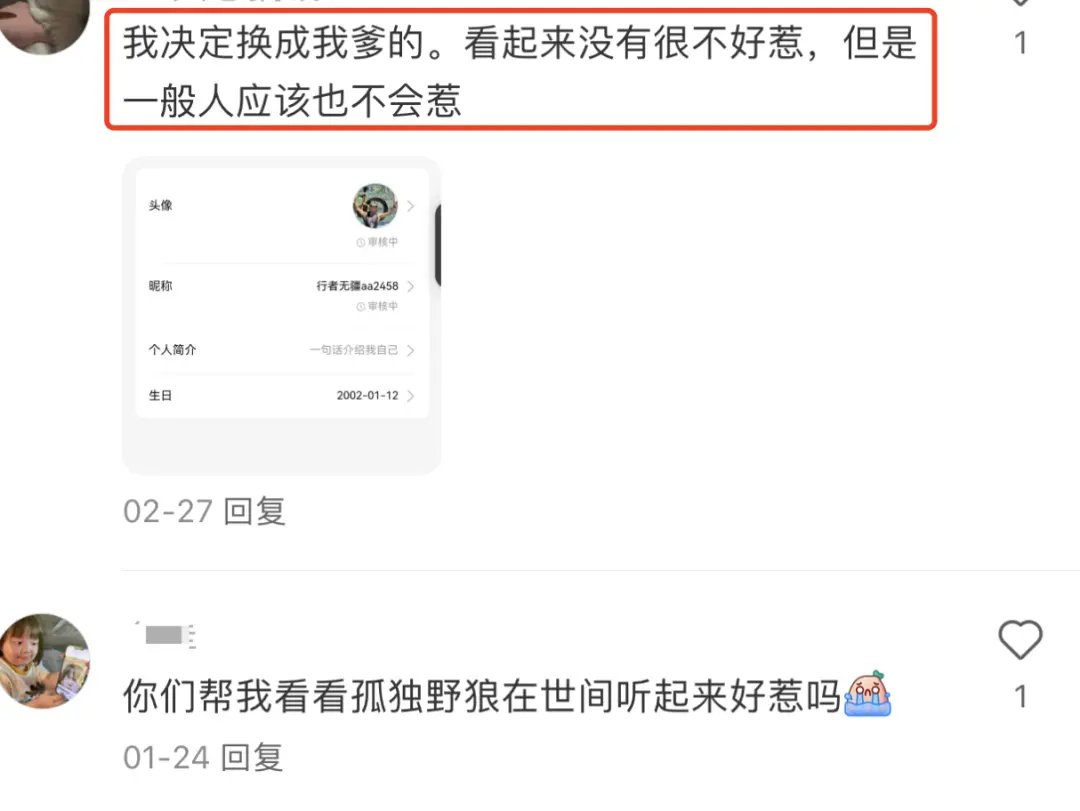Tap the blurred username of second commenter
Screen dimensions: 1080x811
(165, 635)
